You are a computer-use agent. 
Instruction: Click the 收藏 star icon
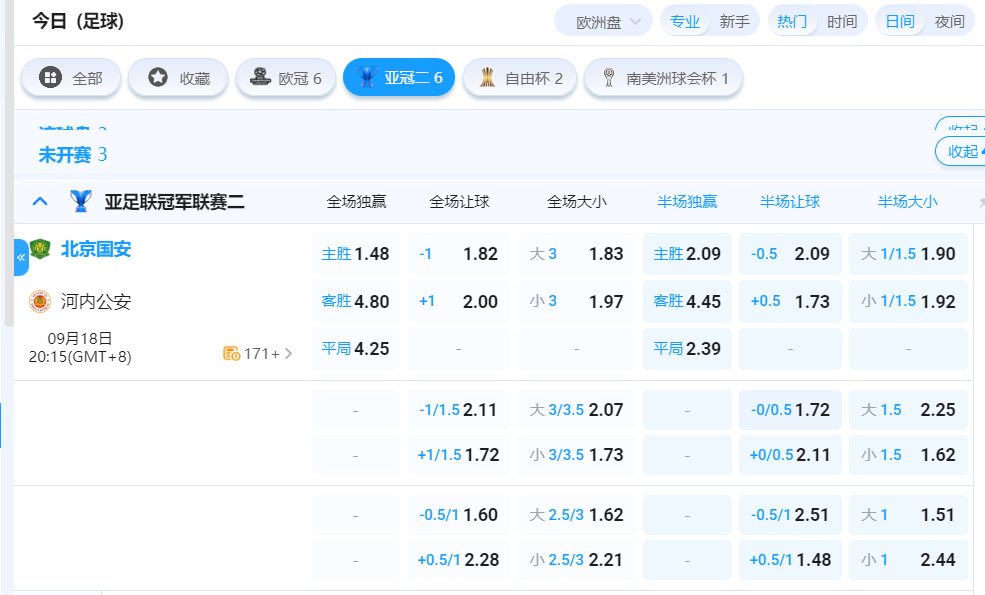click(x=155, y=77)
